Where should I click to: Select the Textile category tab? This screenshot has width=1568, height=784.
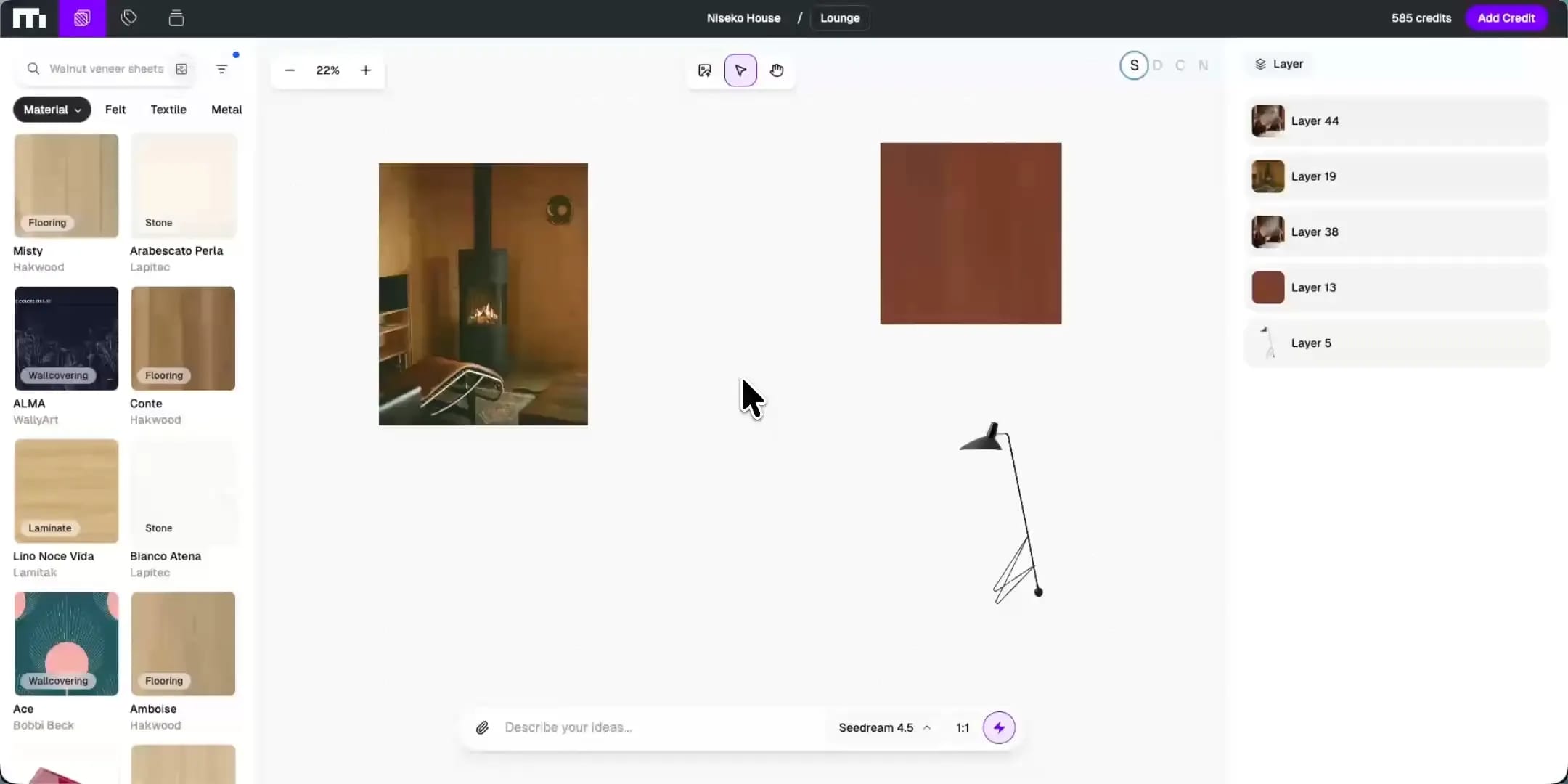[x=168, y=110]
